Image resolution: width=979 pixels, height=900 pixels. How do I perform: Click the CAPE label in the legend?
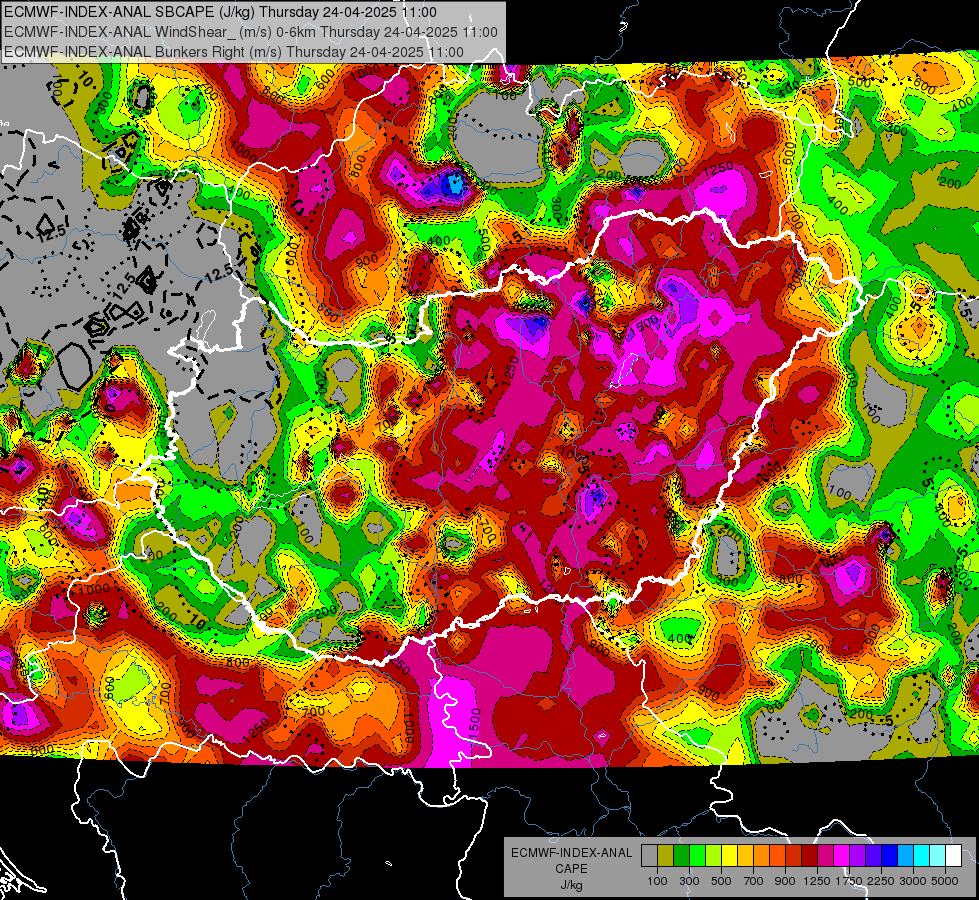coord(571,869)
